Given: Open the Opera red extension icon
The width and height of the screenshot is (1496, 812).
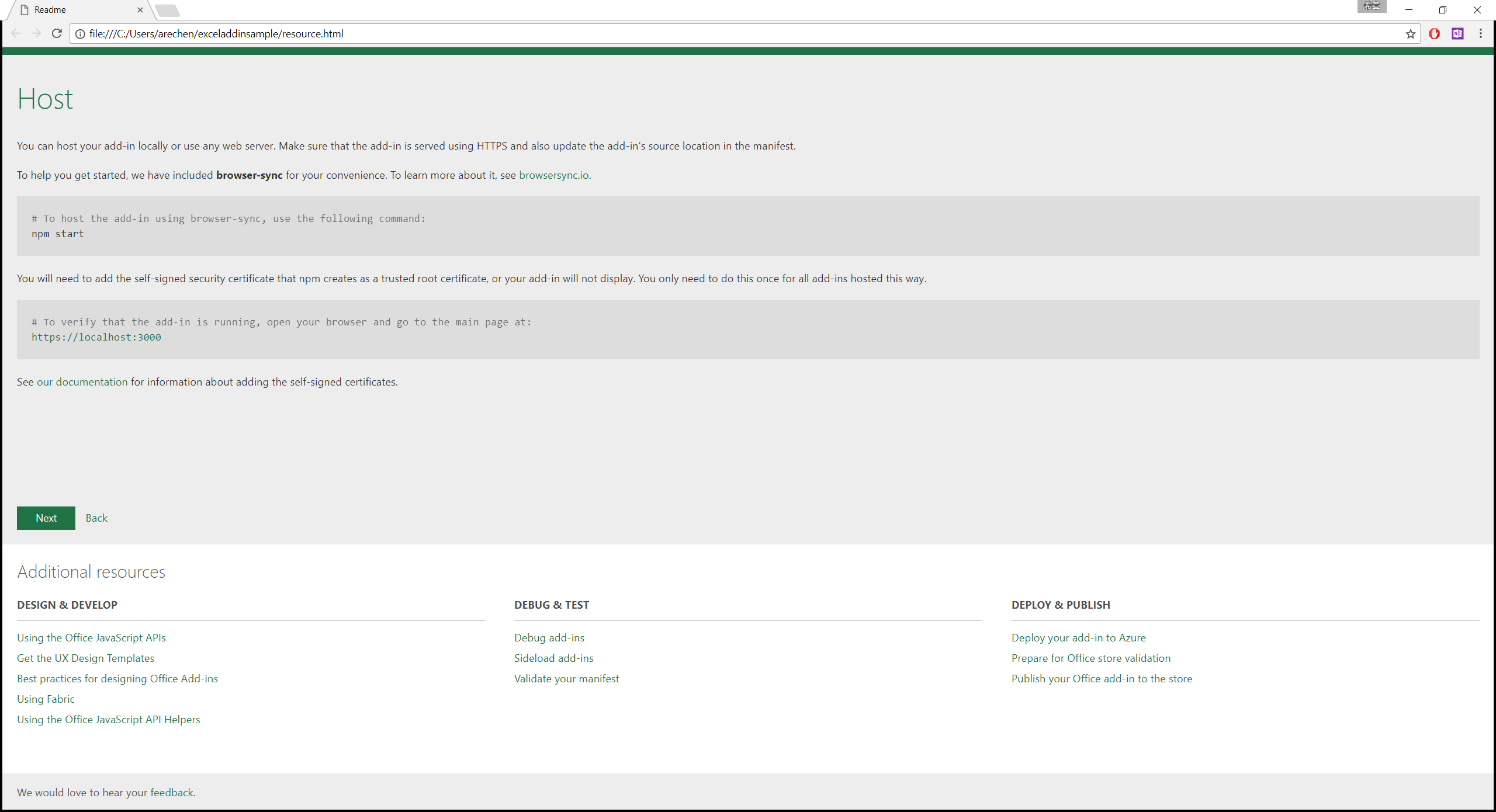Looking at the screenshot, I should coord(1434,34).
